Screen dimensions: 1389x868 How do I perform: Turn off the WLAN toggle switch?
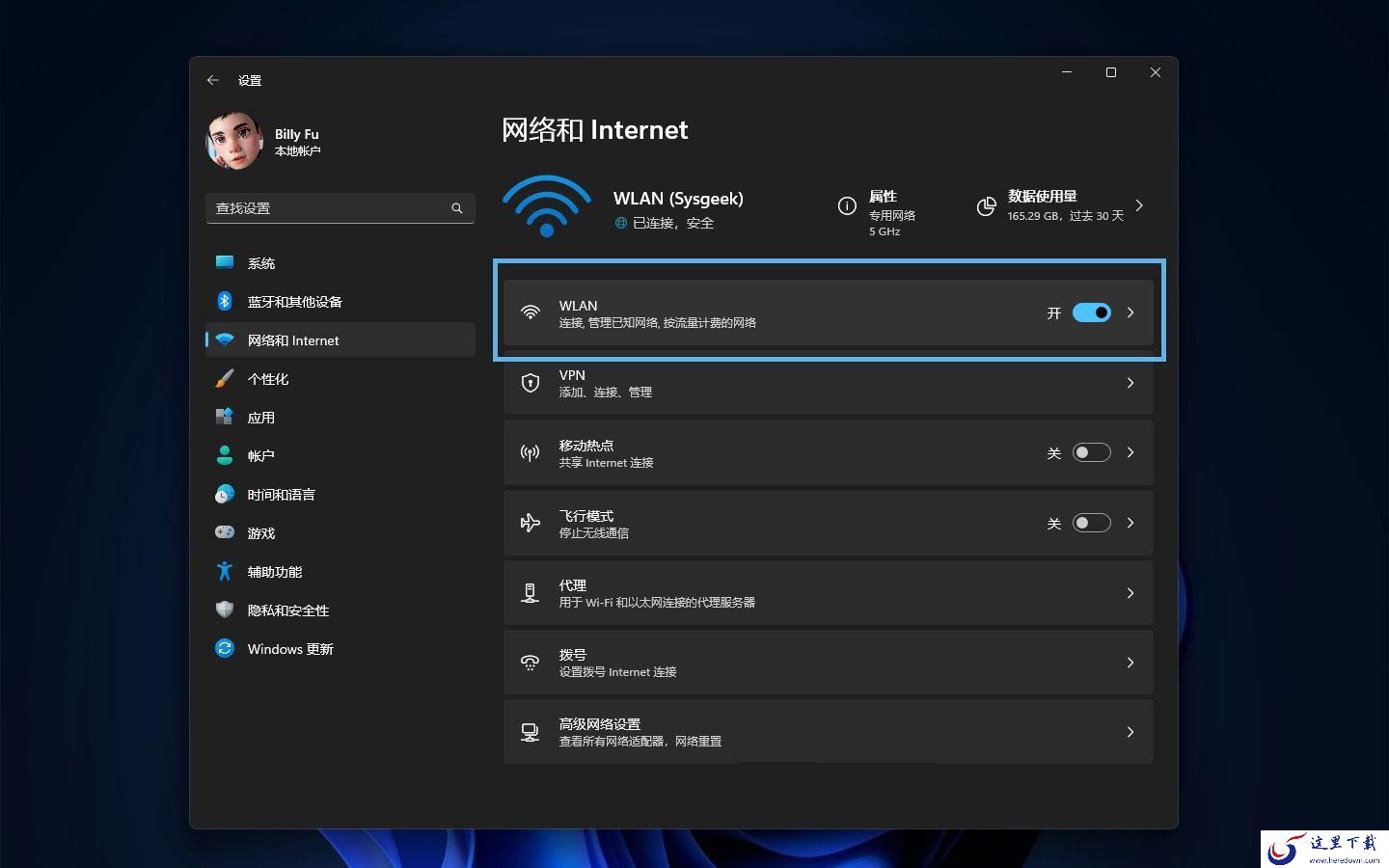click(x=1092, y=312)
